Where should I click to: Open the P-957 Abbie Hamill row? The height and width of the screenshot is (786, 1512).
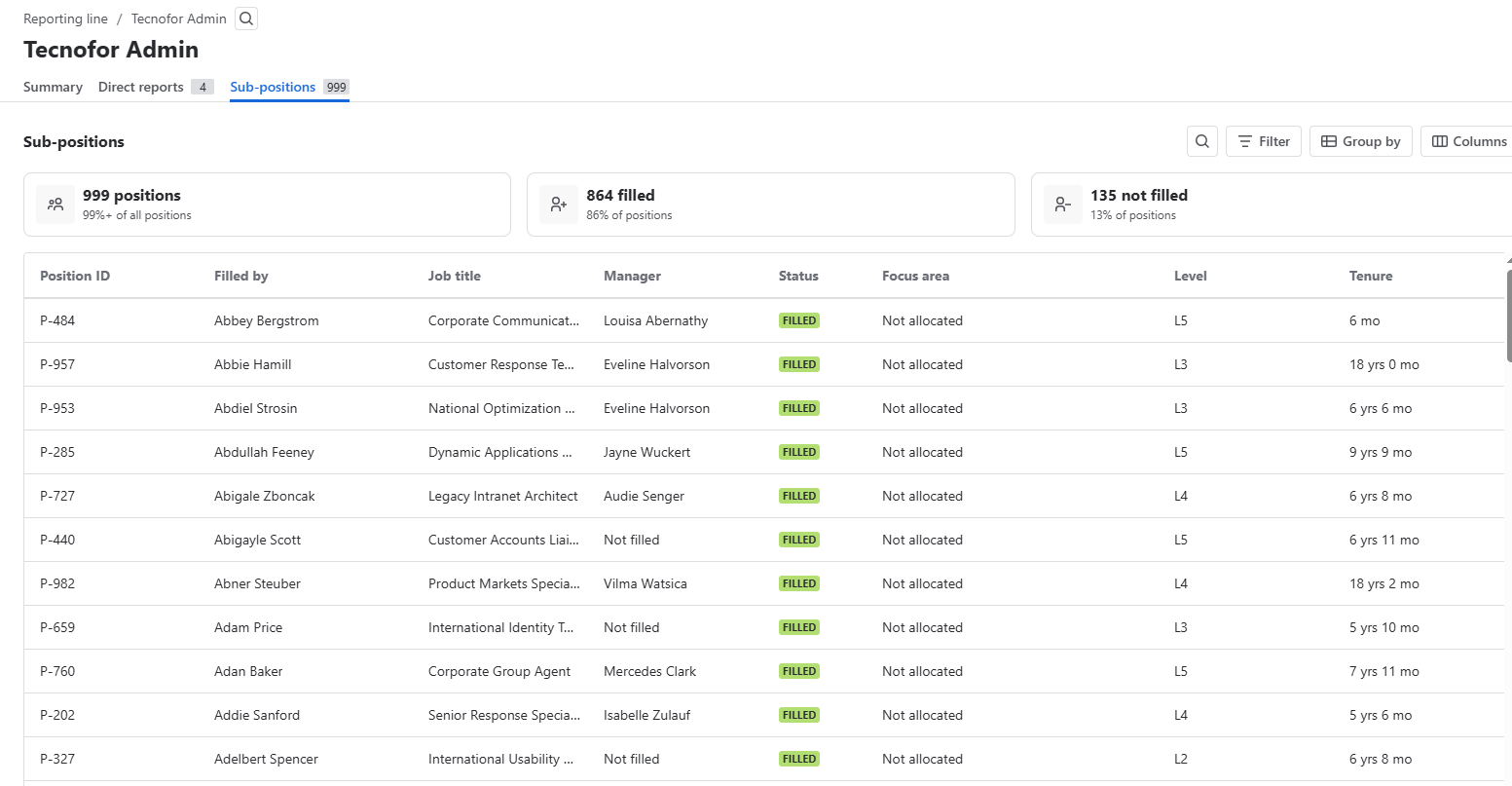pos(252,364)
